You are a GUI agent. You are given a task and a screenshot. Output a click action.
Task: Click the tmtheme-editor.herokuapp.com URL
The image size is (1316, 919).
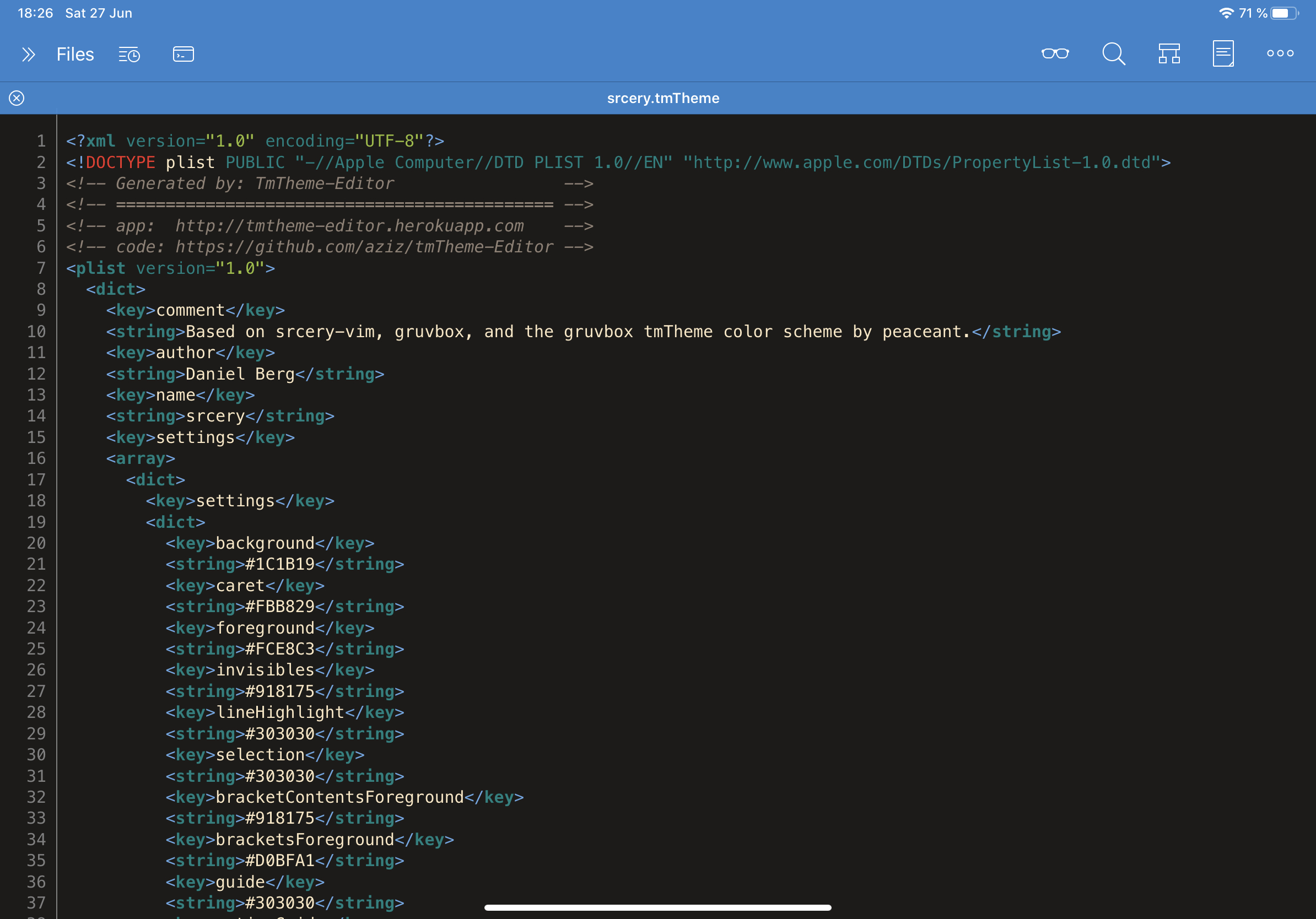click(349, 226)
